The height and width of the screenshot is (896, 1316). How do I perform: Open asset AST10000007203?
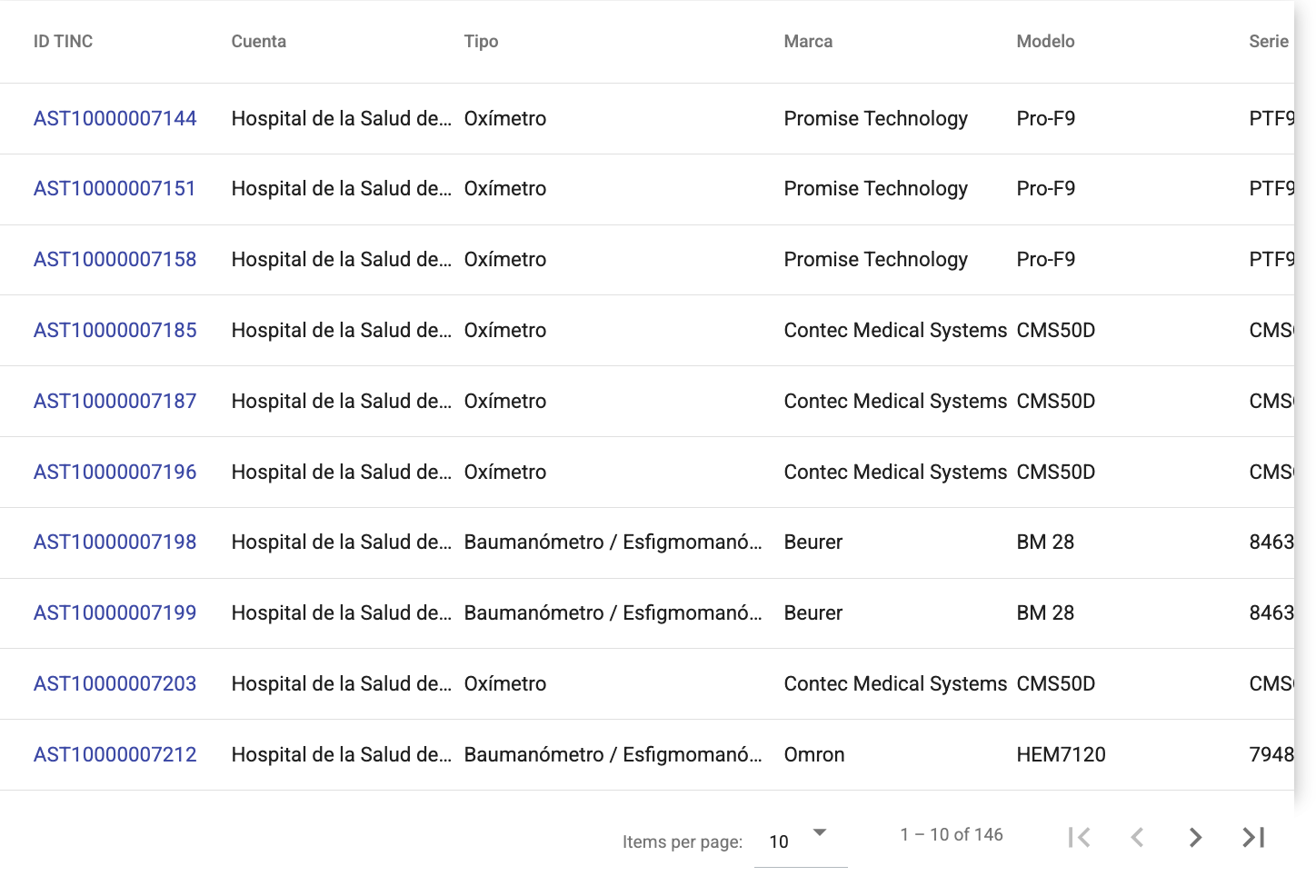[115, 683]
